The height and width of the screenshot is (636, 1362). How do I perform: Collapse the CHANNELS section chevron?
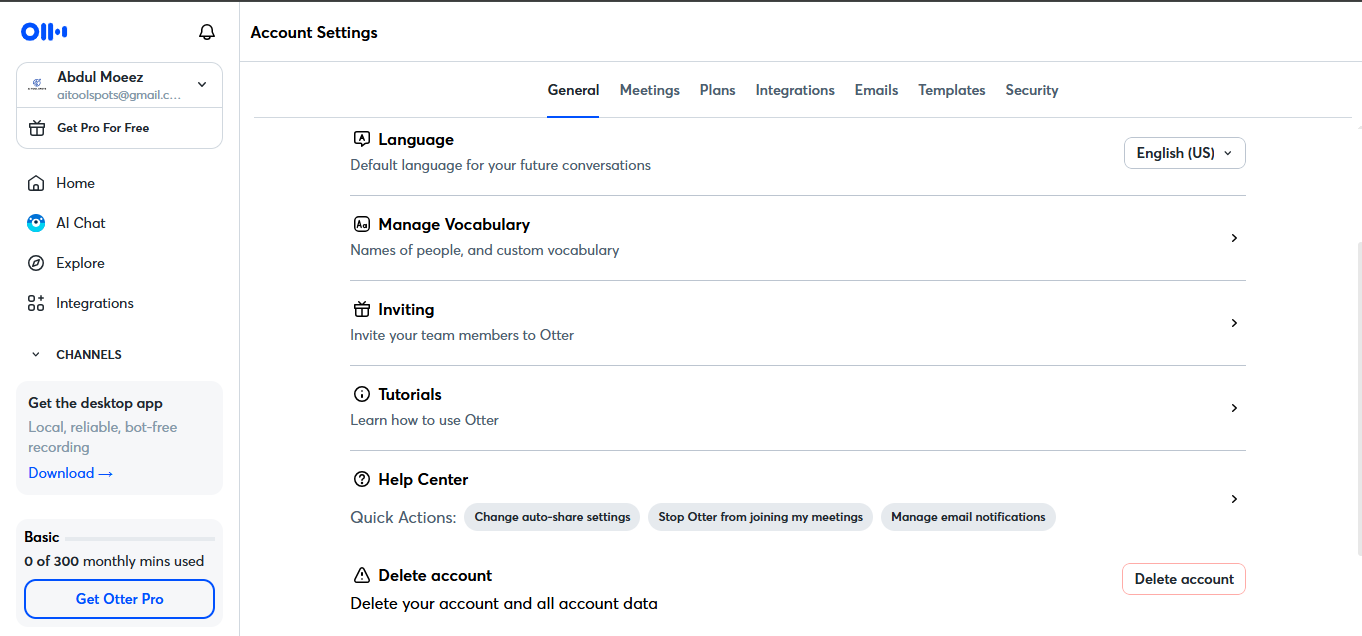pyautogui.click(x=36, y=355)
